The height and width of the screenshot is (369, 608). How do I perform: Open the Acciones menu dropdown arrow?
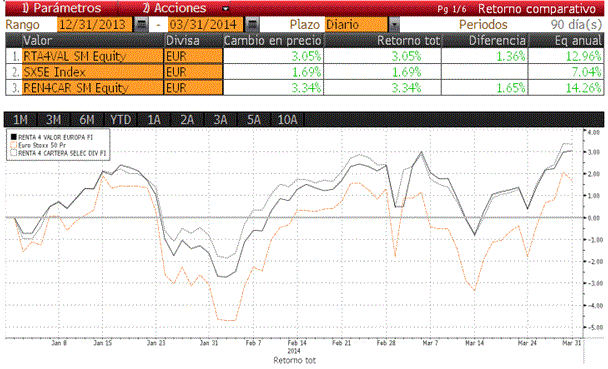[225, 8]
